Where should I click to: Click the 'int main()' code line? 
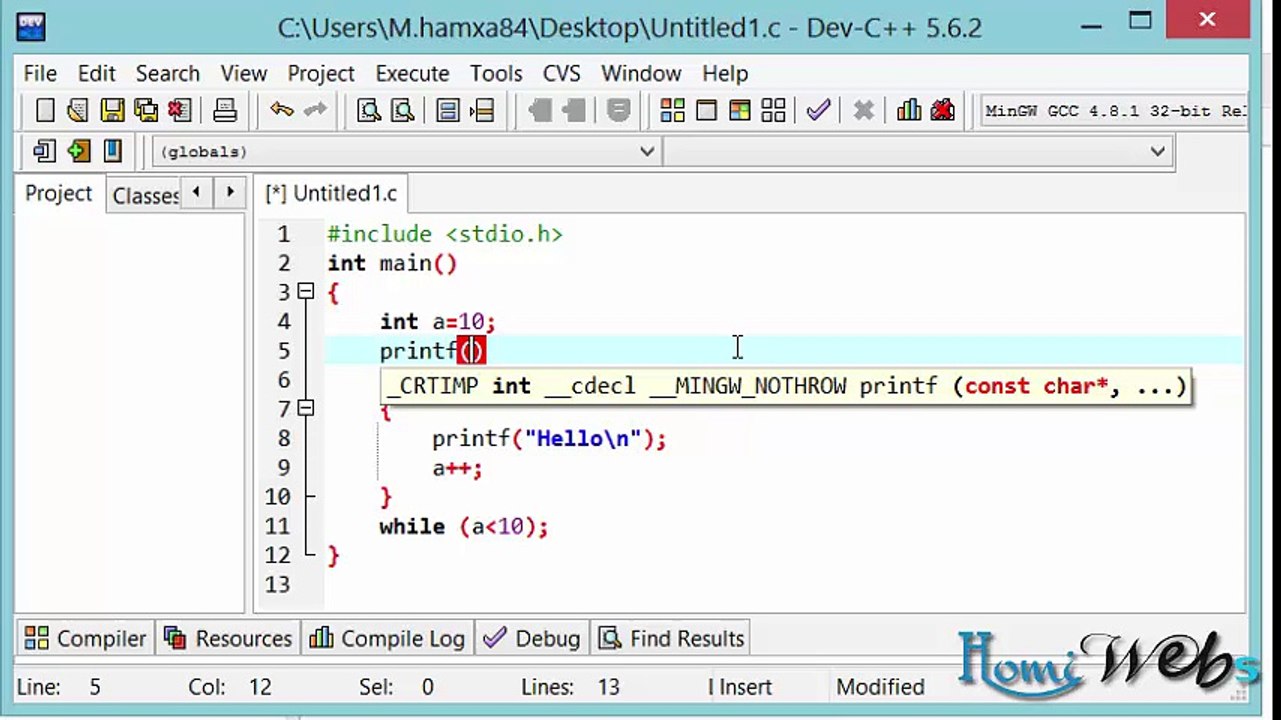point(392,263)
